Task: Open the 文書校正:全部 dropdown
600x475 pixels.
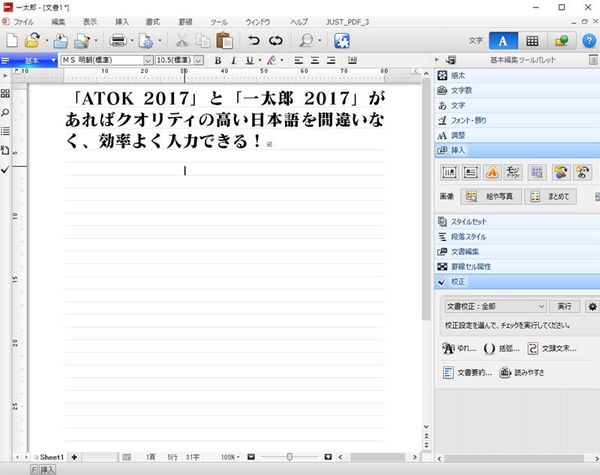Action: [496, 307]
